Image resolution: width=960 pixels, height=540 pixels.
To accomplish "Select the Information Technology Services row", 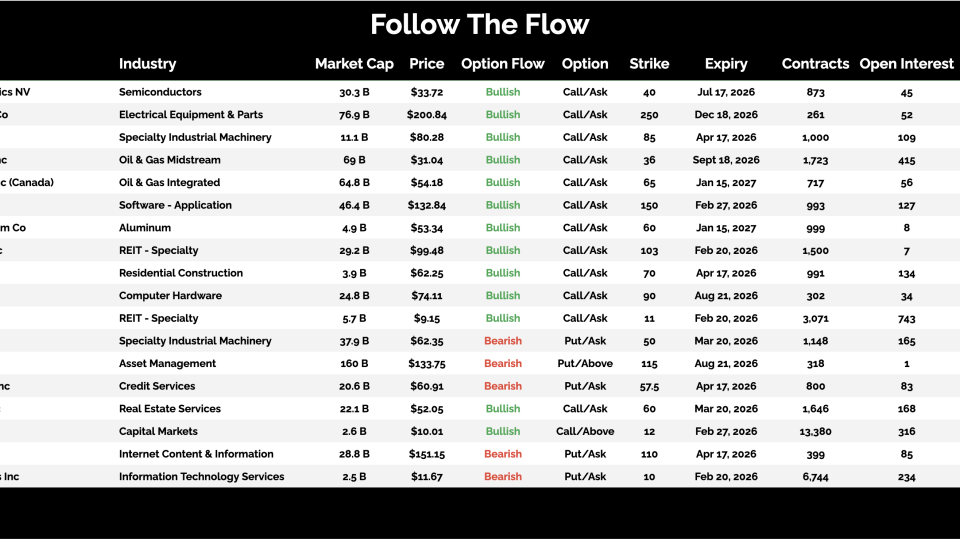I will click(201, 477).
